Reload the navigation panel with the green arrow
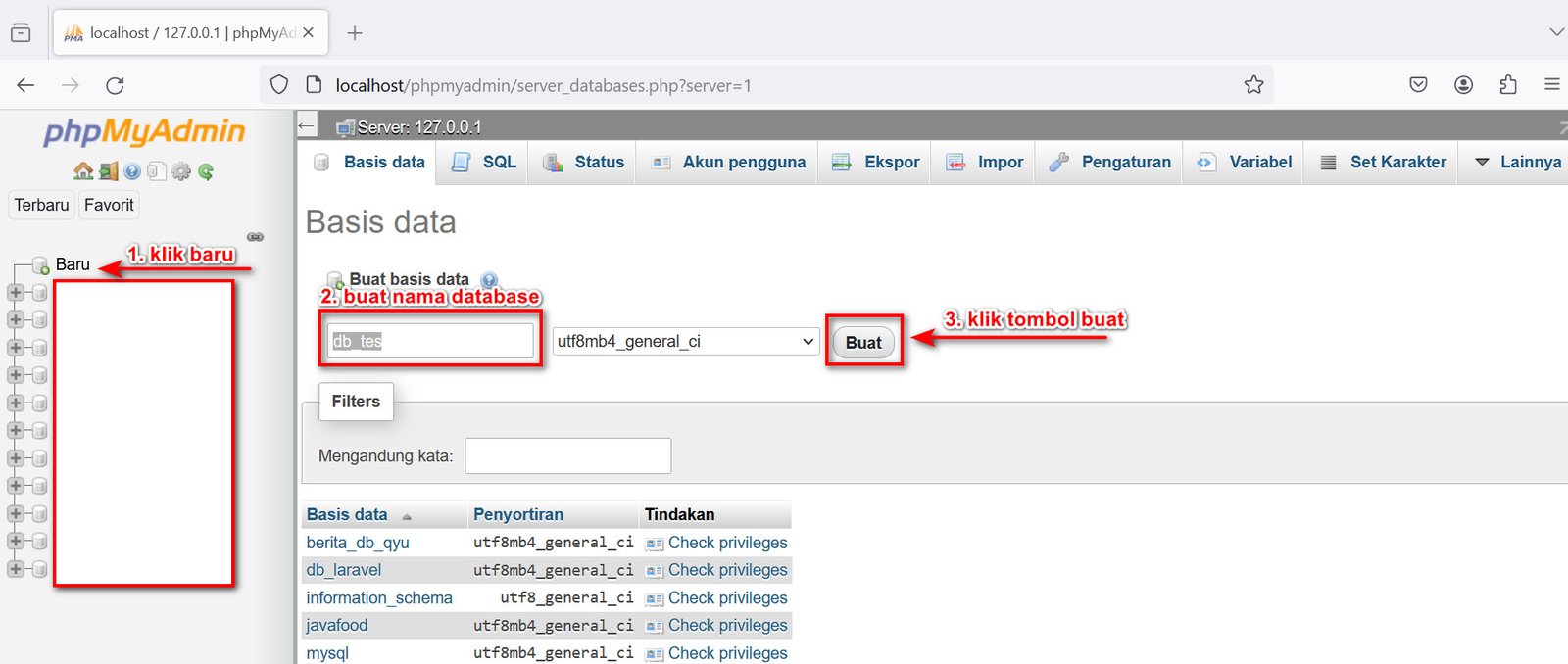 point(206,171)
